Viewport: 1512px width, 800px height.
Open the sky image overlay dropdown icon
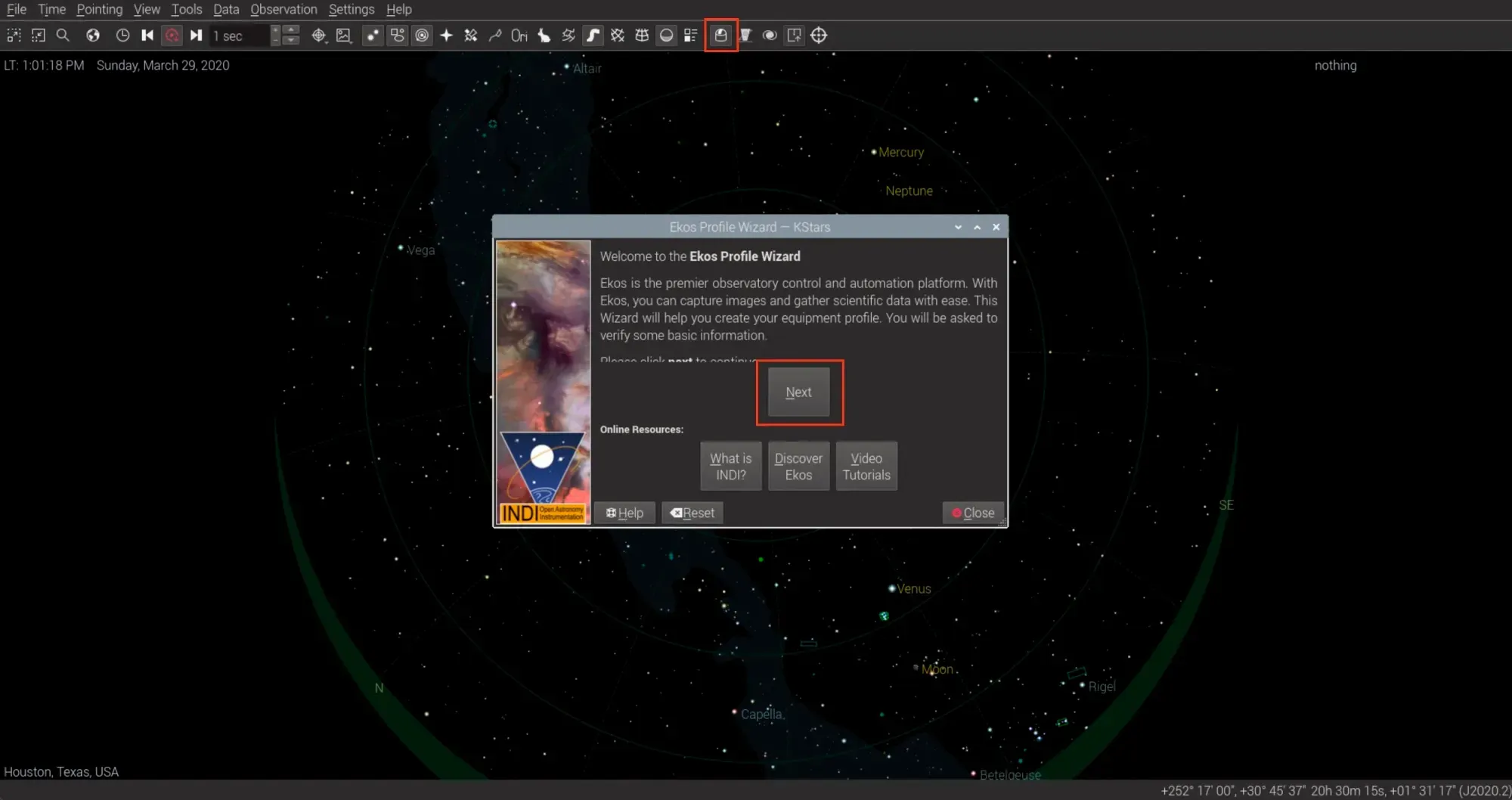(344, 36)
